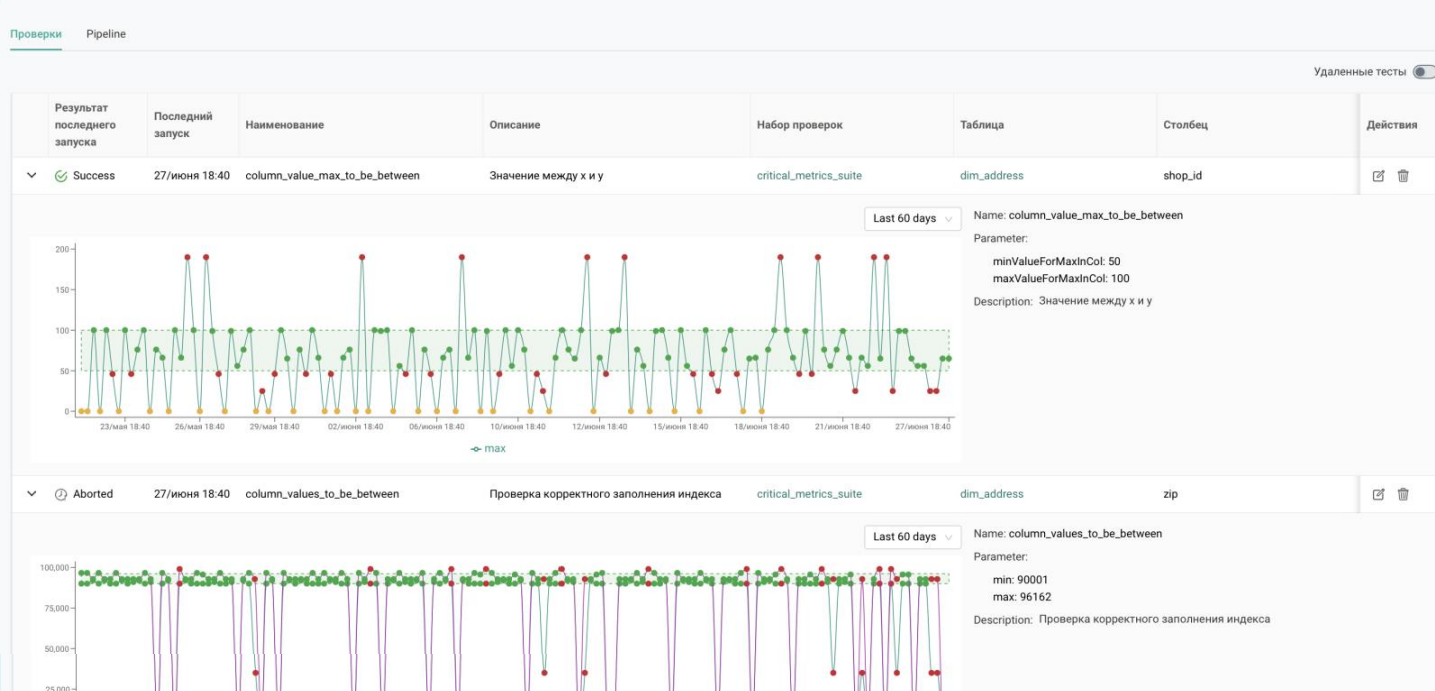The width and height of the screenshot is (1435, 691).
Task: Click minValueForMaxInCol: 50 parameter text
Action: point(1056,261)
